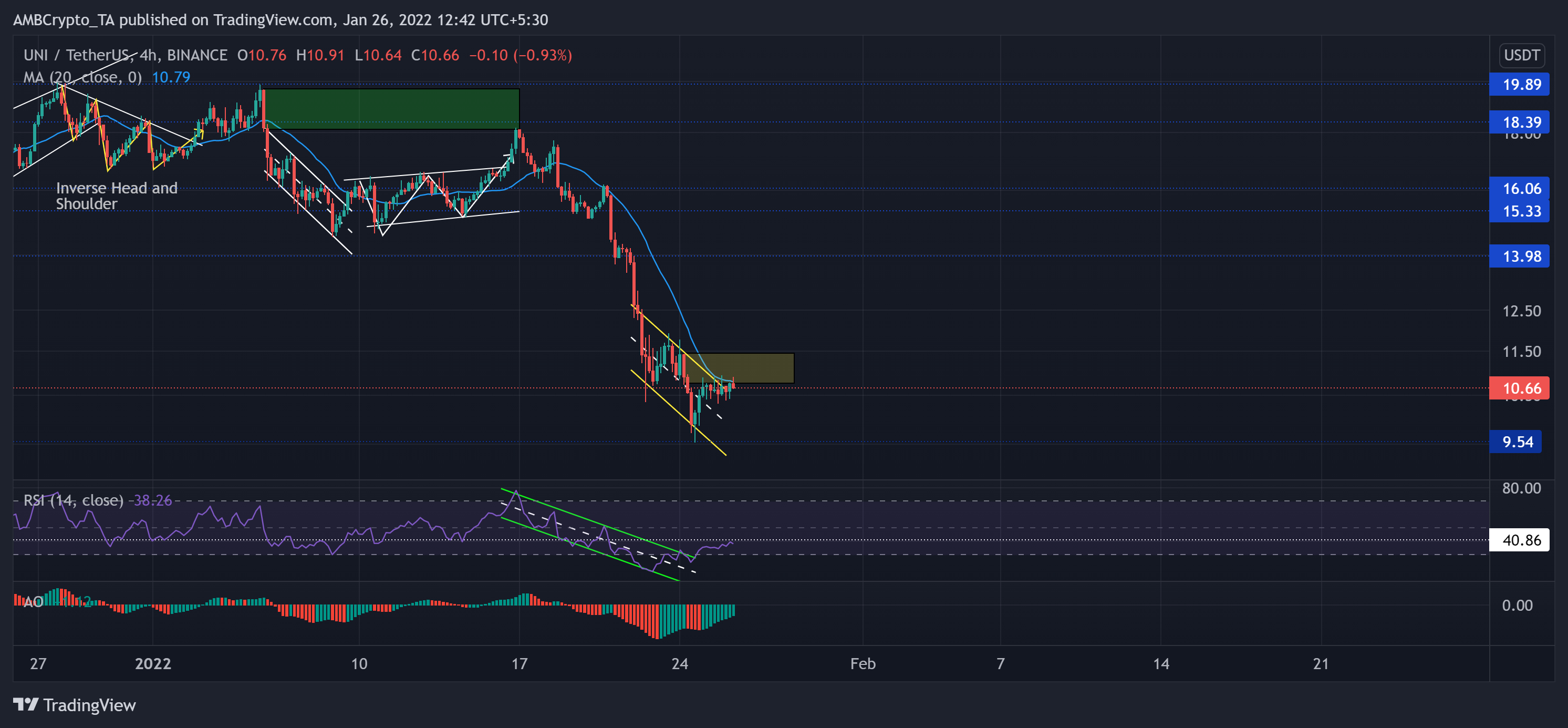
Task: Click the TradingView logo icon
Action: click(x=26, y=704)
